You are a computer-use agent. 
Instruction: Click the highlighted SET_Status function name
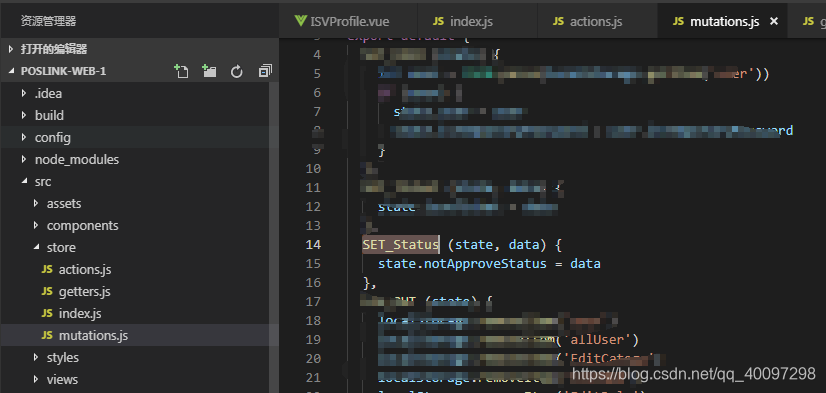pos(400,244)
